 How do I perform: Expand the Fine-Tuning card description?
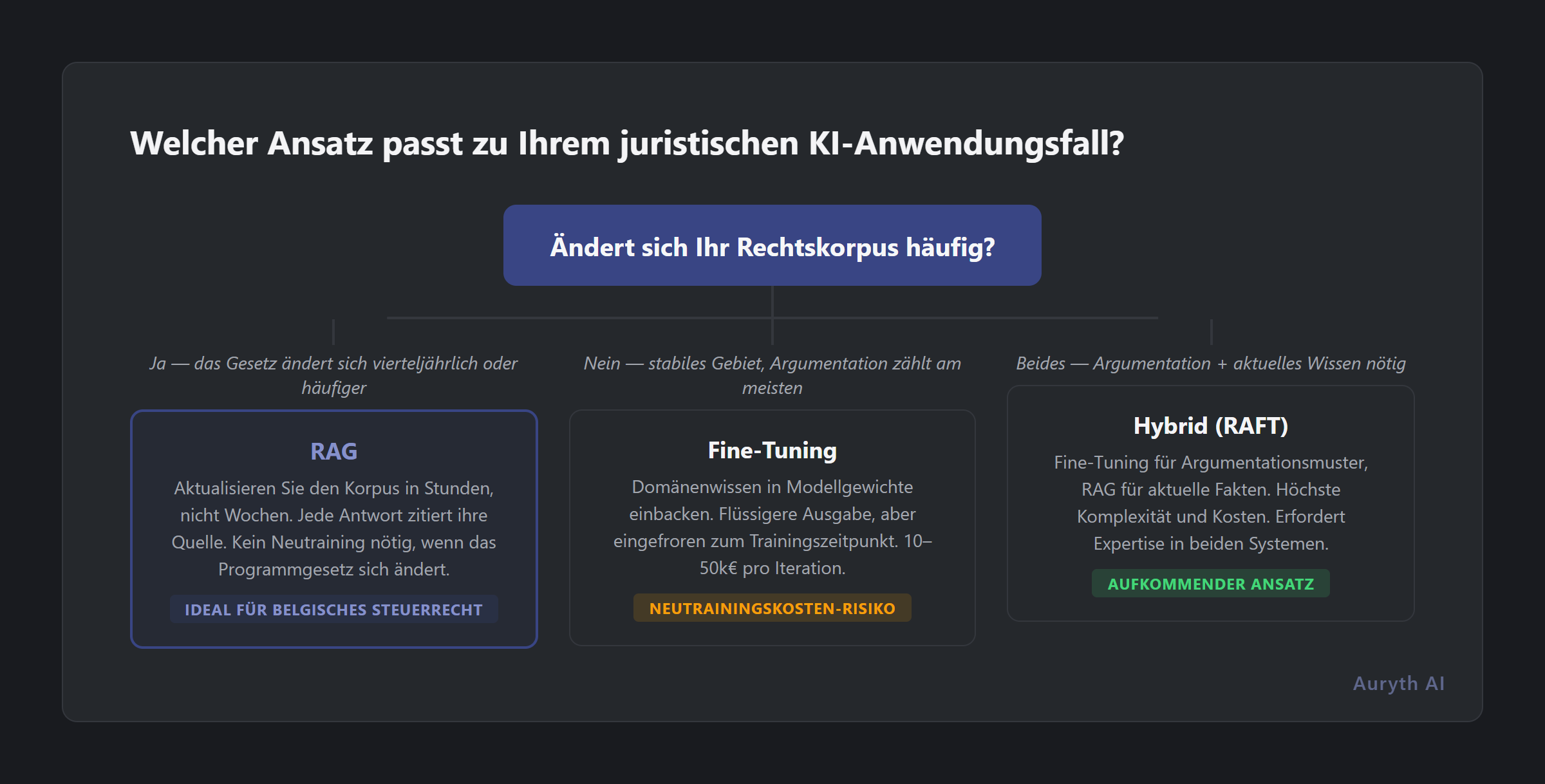771,528
